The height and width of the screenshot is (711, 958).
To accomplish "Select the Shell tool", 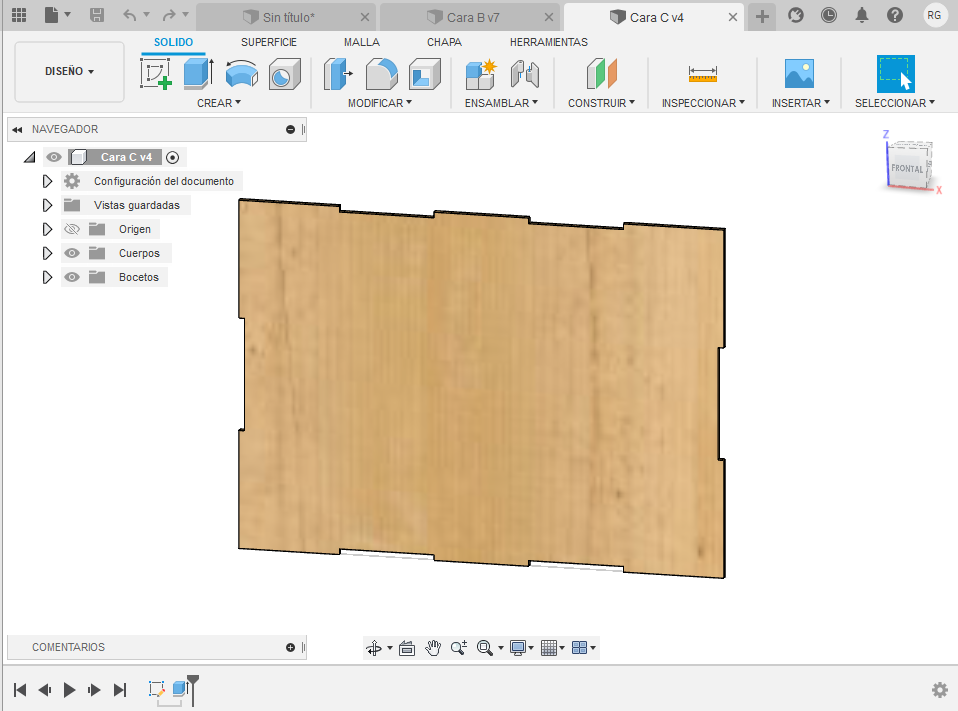I will coord(424,75).
